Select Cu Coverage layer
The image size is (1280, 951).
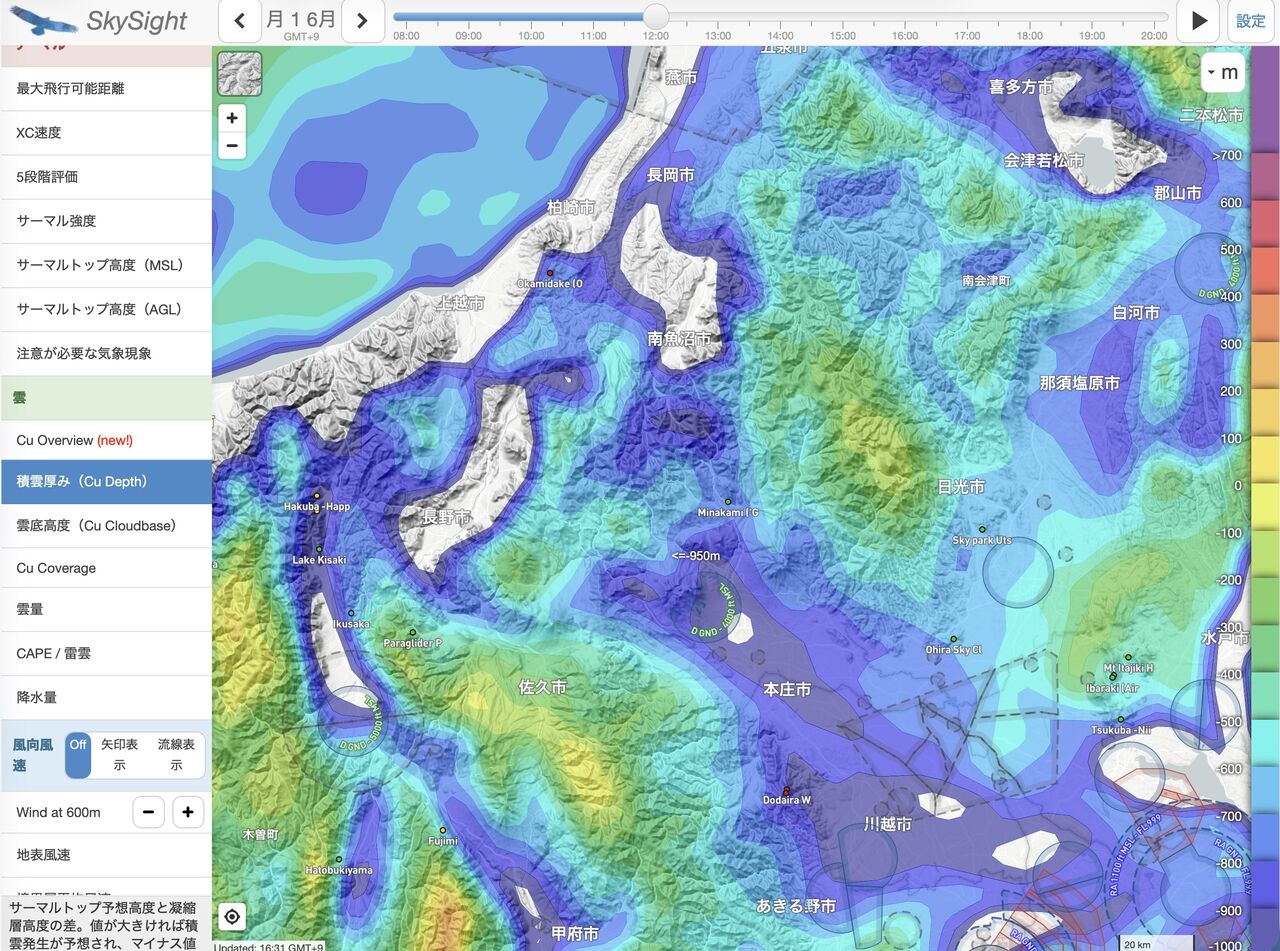[106, 568]
